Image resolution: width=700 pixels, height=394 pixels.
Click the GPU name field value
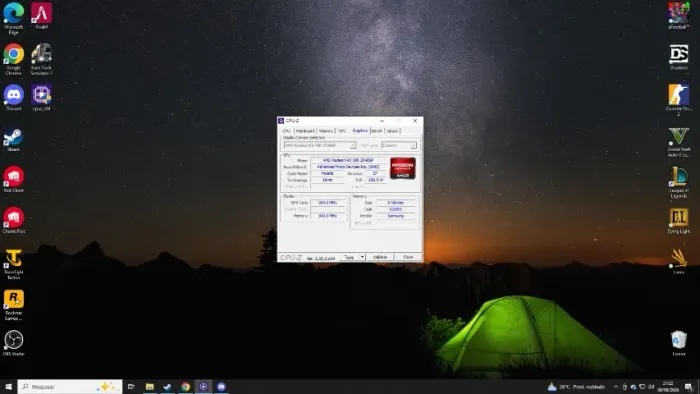tap(348, 160)
